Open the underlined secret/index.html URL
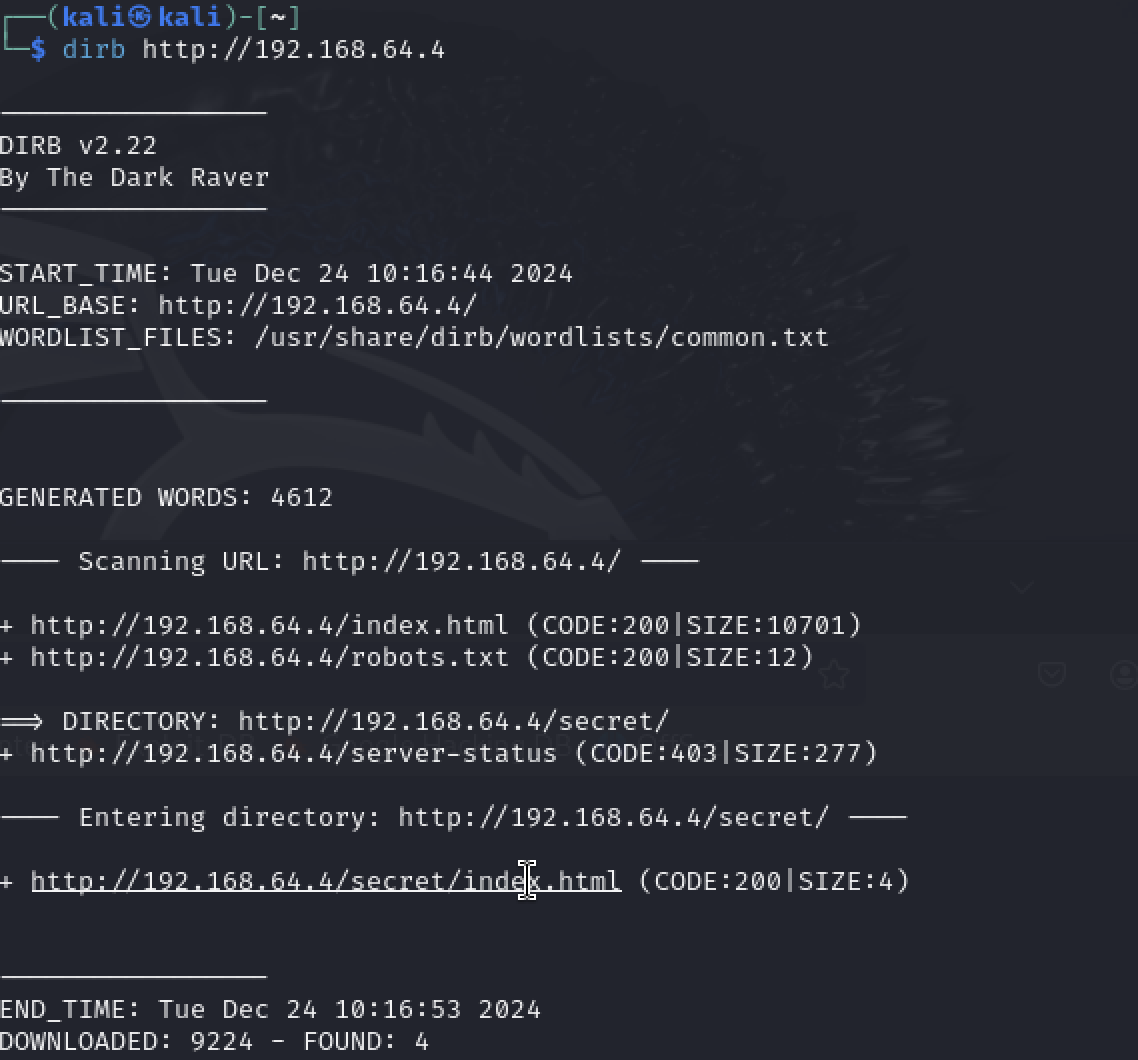1138x1060 pixels. [326, 881]
